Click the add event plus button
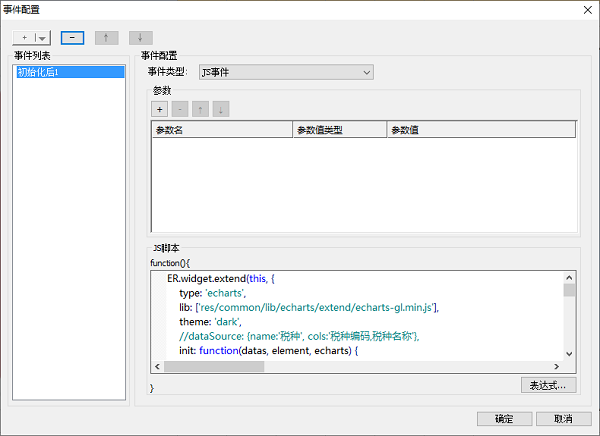This screenshot has width=600, height=436. 23,38
